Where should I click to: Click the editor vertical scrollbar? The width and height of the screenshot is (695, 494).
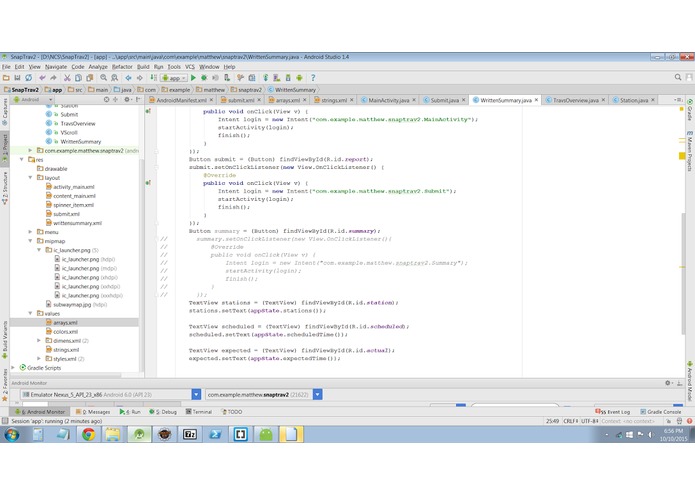coord(683,272)
